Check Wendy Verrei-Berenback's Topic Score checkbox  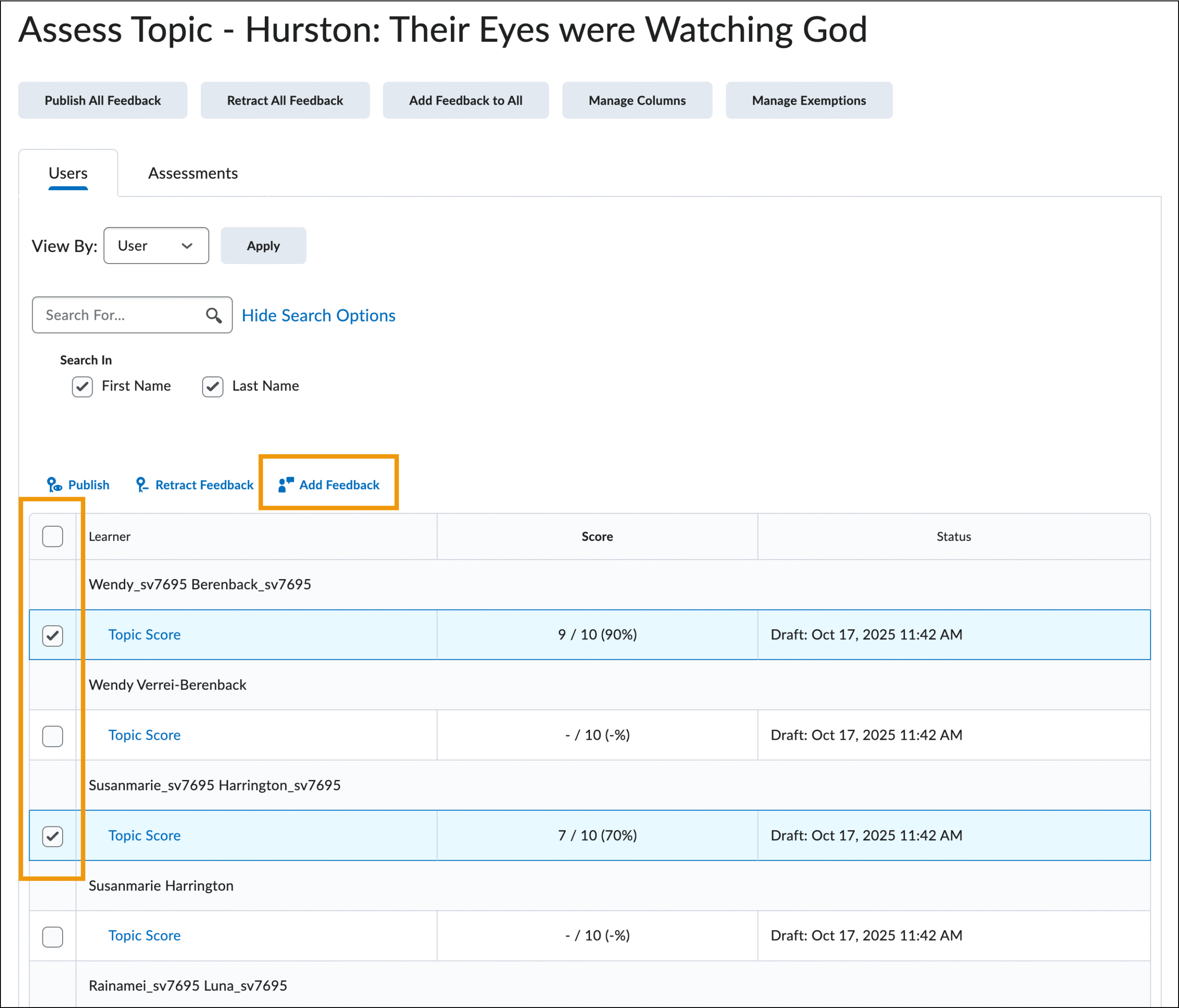(53, 736)
